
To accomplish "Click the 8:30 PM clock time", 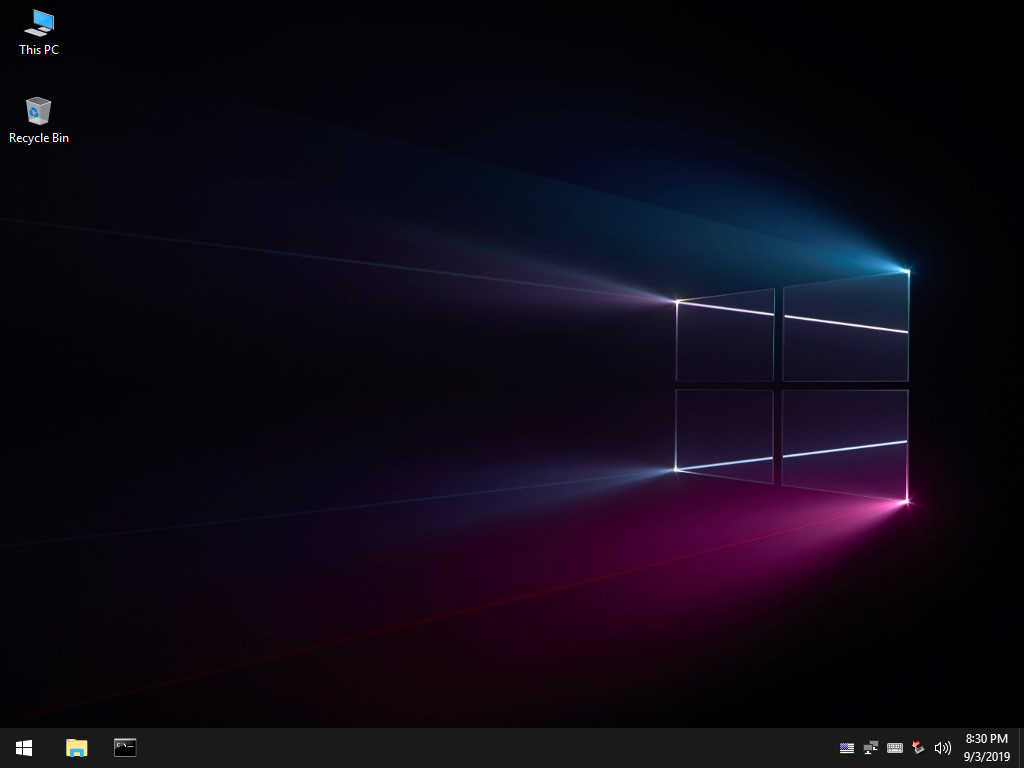I will 986,739.
